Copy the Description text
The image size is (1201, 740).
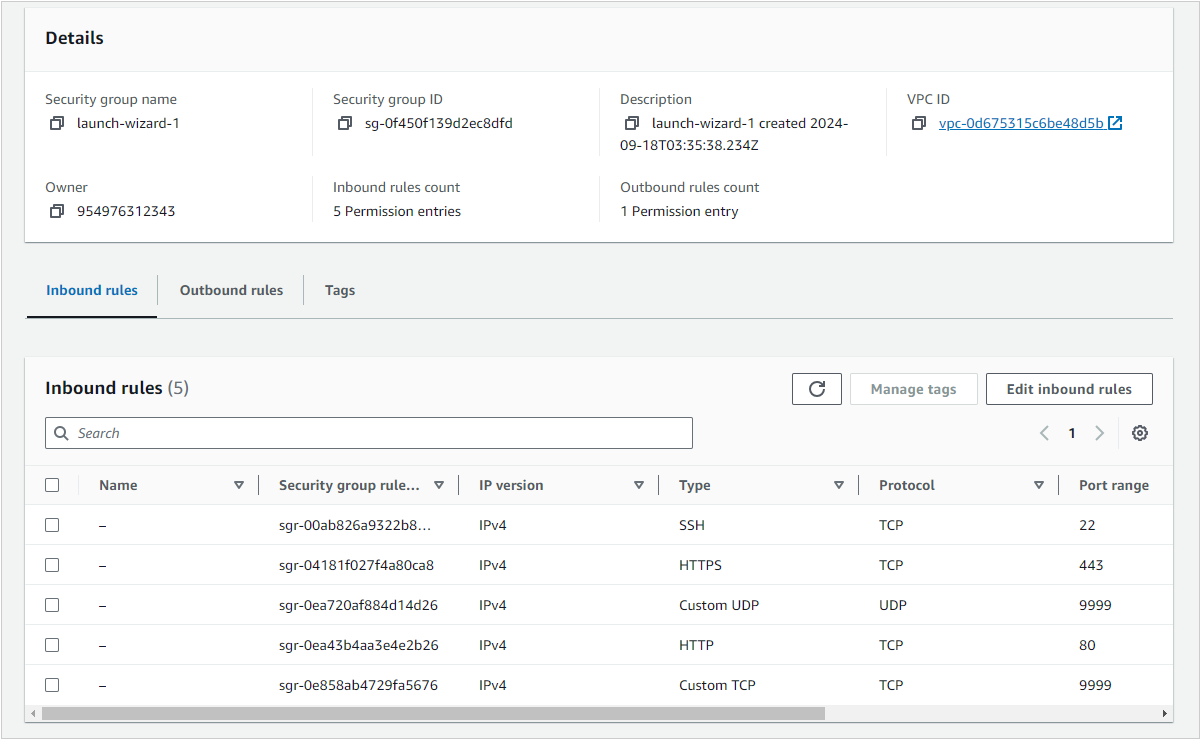(631, 123)
